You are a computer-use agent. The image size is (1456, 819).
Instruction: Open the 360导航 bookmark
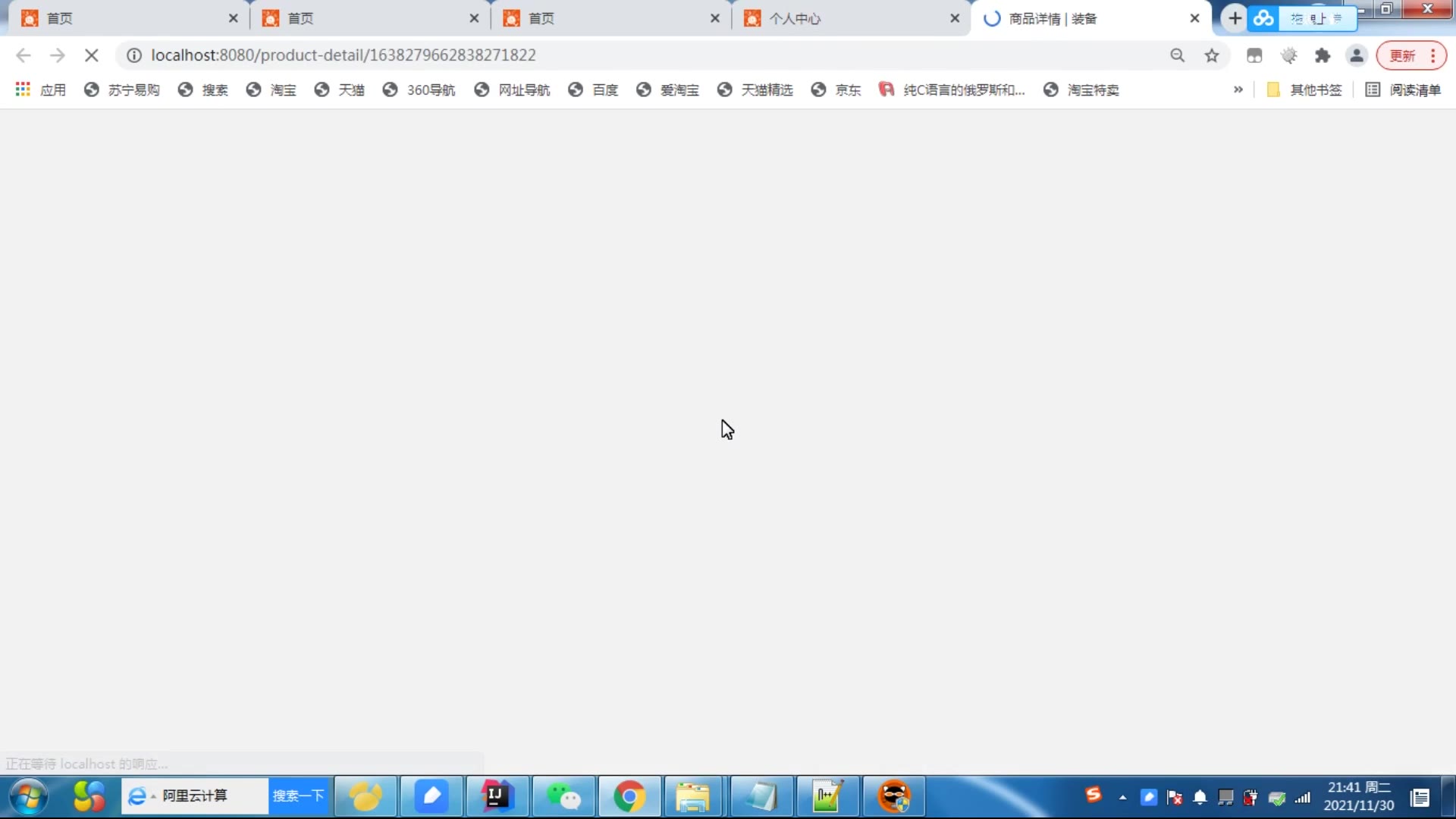click(x=419, y=89)
